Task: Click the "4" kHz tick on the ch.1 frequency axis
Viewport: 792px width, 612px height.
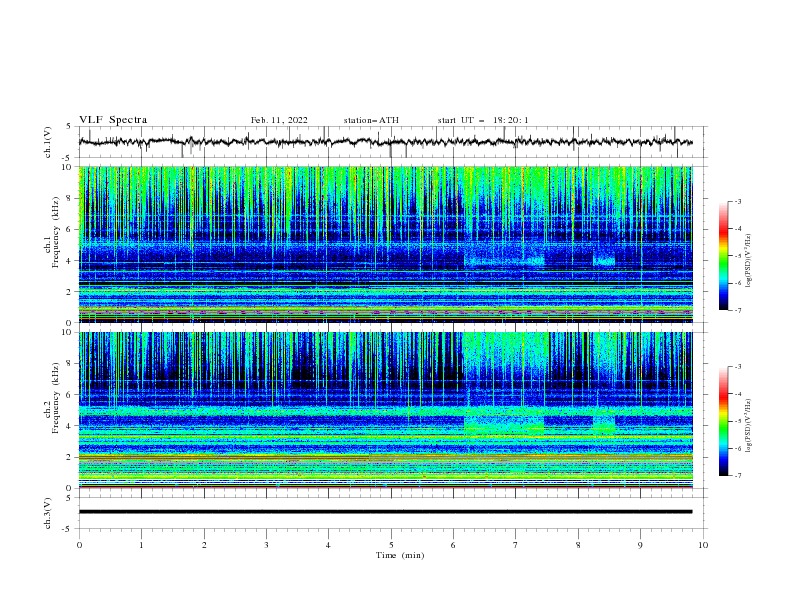Action: pyautogui.click(x=69, y=261)
